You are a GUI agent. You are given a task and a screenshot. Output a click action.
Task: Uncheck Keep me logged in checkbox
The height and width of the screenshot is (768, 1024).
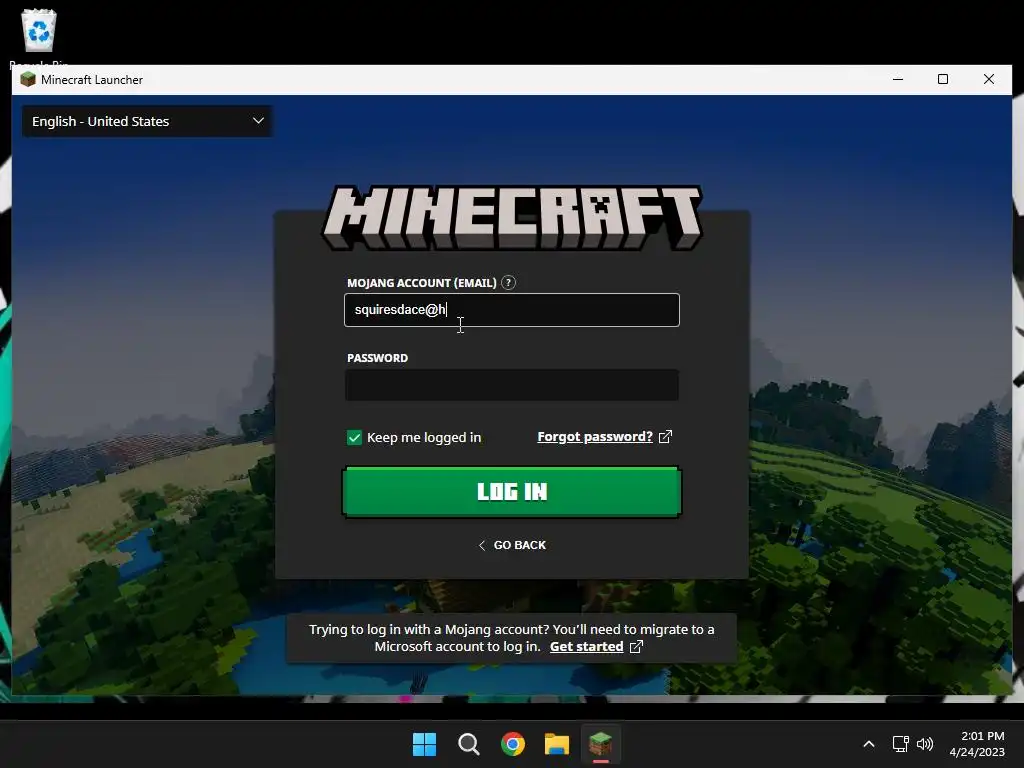(354, 438)
